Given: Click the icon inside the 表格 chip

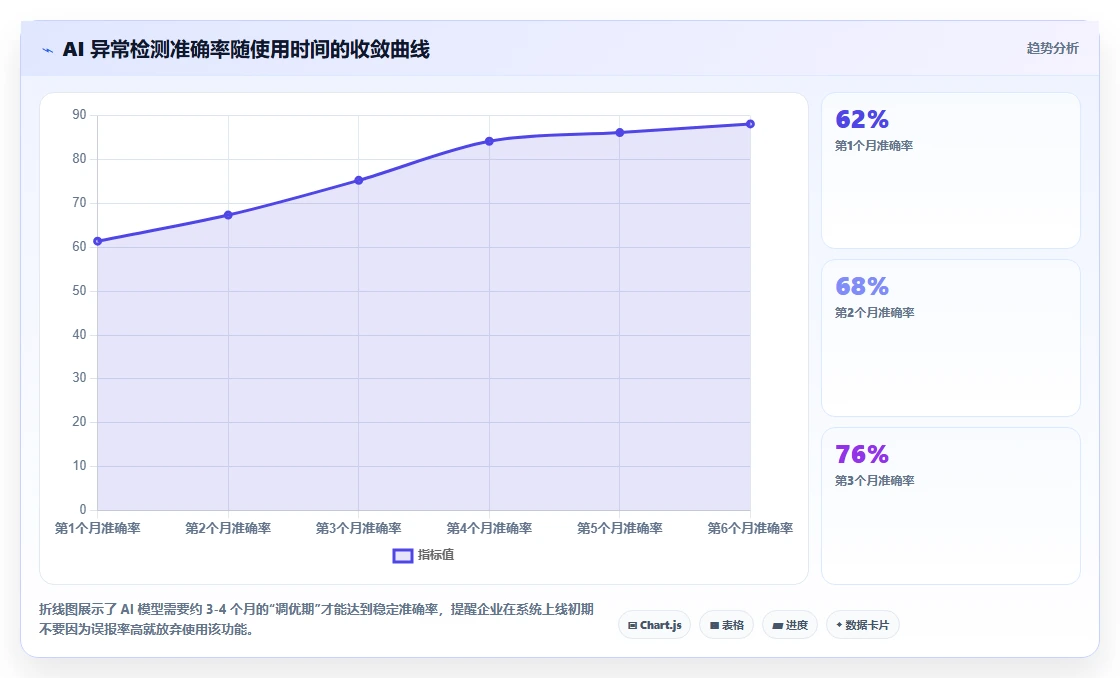Looking at the screenshot, I should pyautogui.click(x=714, y=626).
